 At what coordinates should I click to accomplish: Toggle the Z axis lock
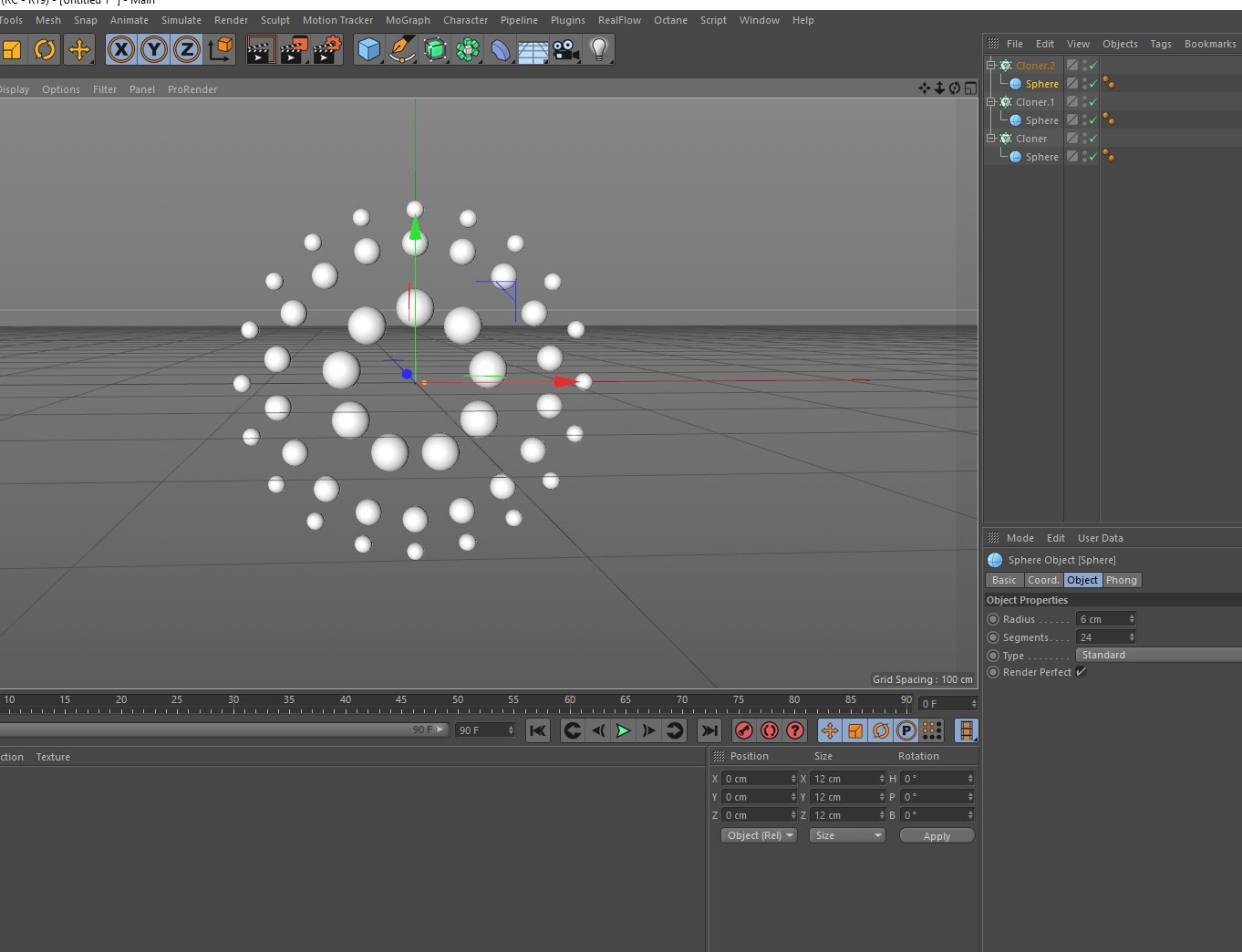[187, 49]
